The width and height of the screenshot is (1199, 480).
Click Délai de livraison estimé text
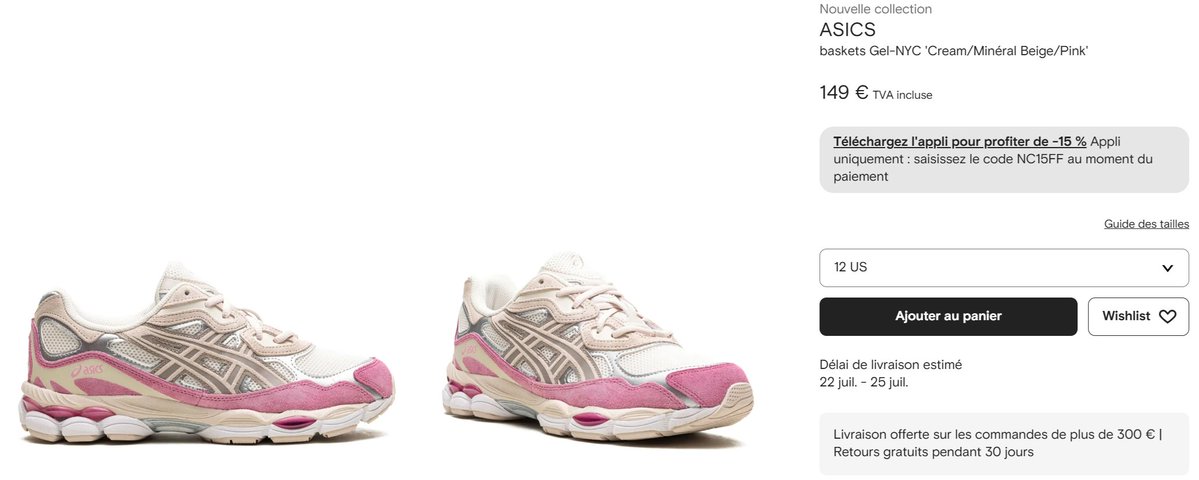click(891, 365)
